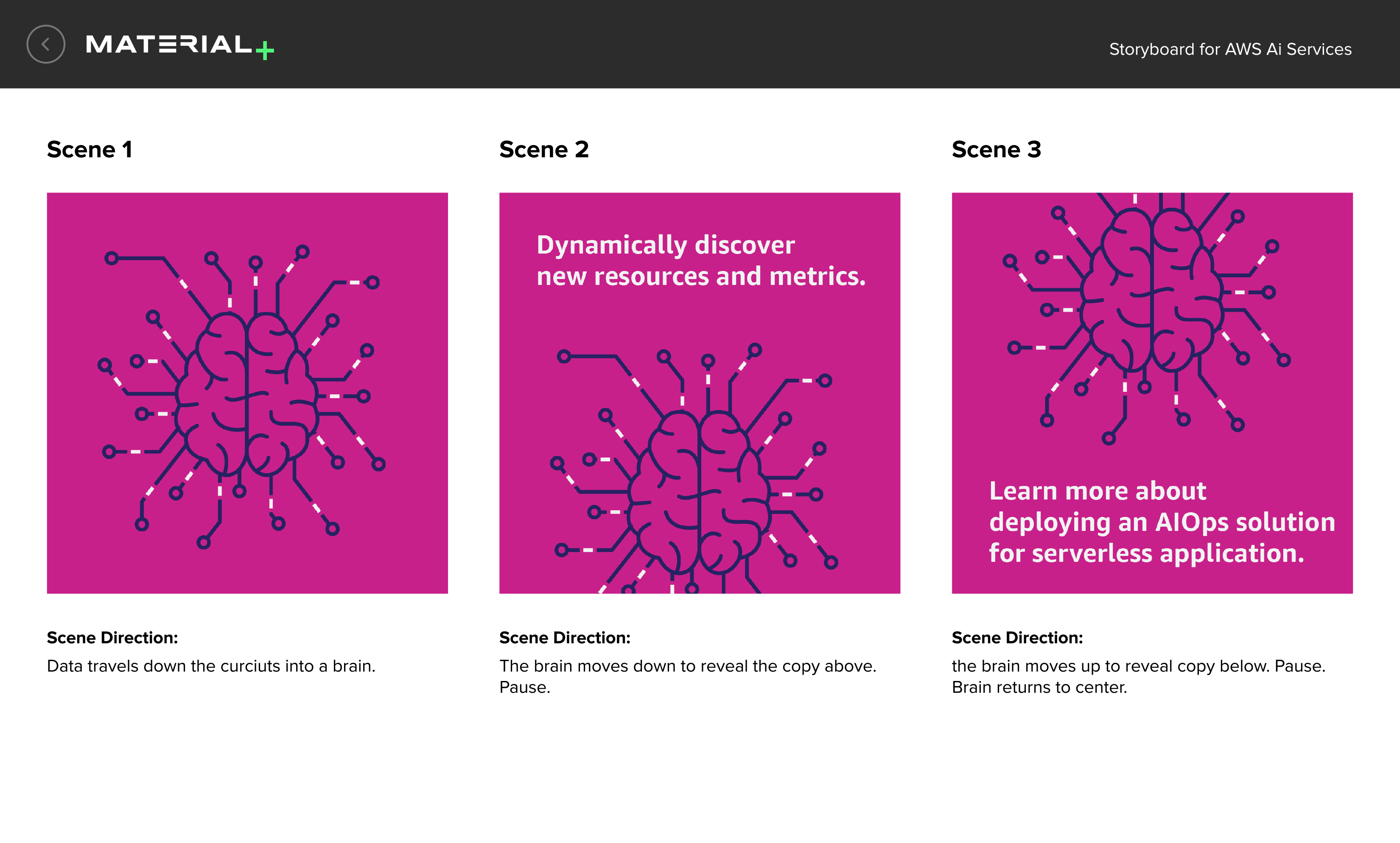Click "Scene Direction:" label under Scene 1
The width and height of the screenshot is (1400, 843).
point(112,638)
